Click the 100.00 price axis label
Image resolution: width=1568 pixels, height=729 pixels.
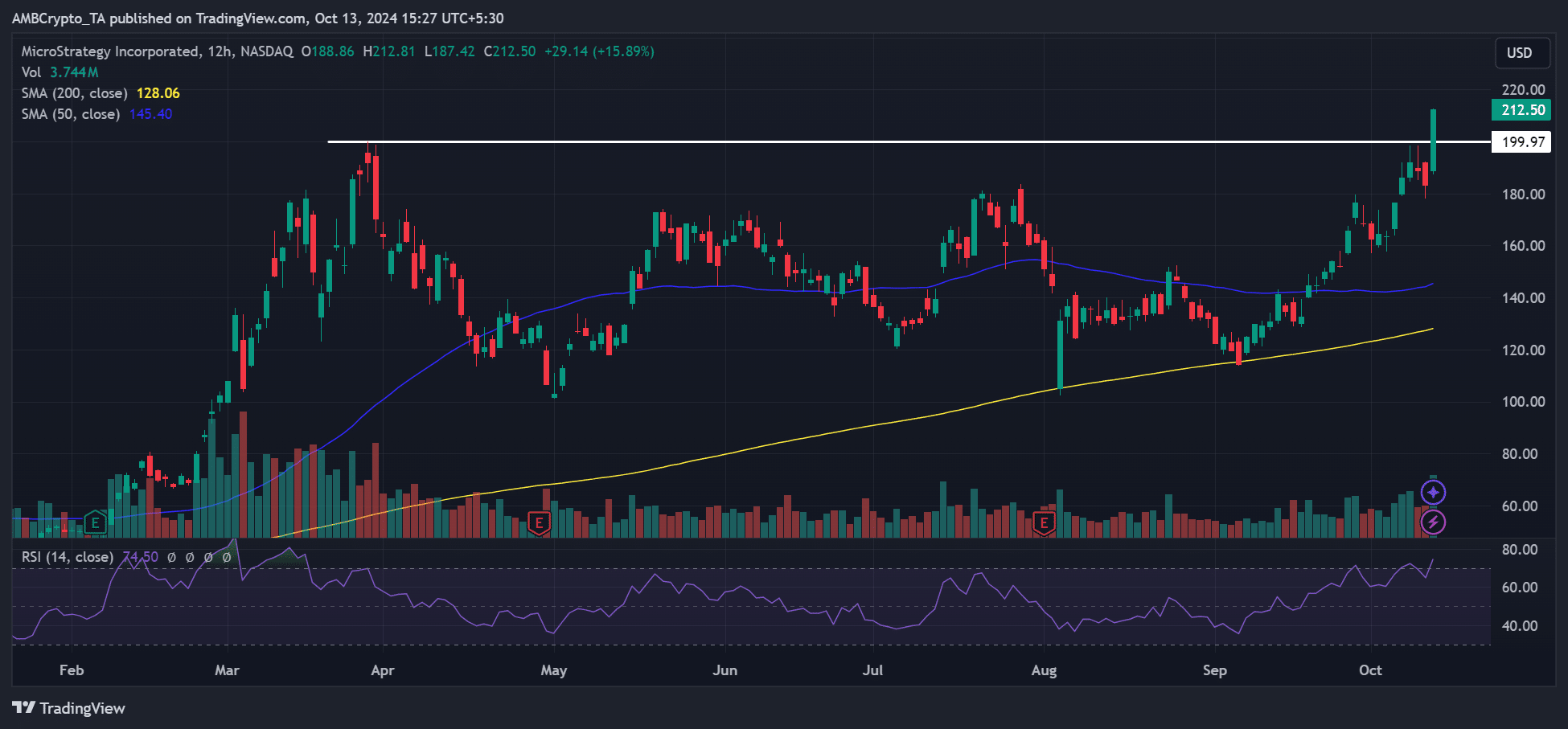(x=1523, y=402)
